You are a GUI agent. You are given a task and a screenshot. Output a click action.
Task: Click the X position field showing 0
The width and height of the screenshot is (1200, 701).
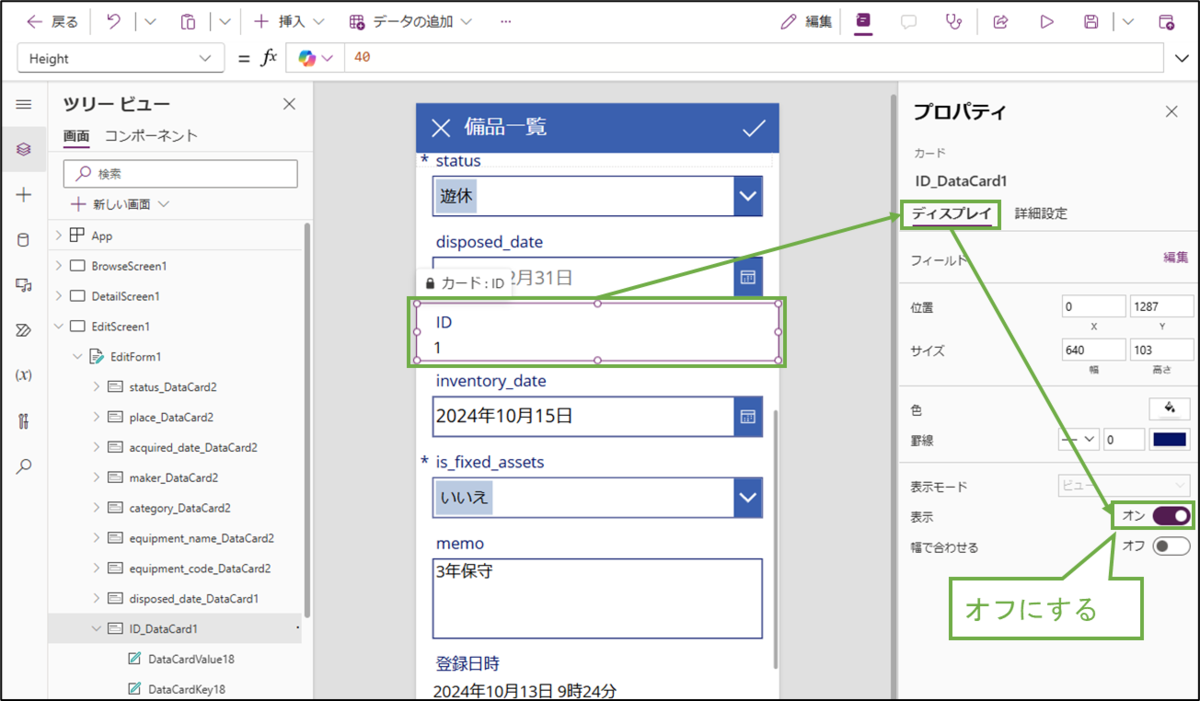pyautogui.click(x=1094, y=307)
